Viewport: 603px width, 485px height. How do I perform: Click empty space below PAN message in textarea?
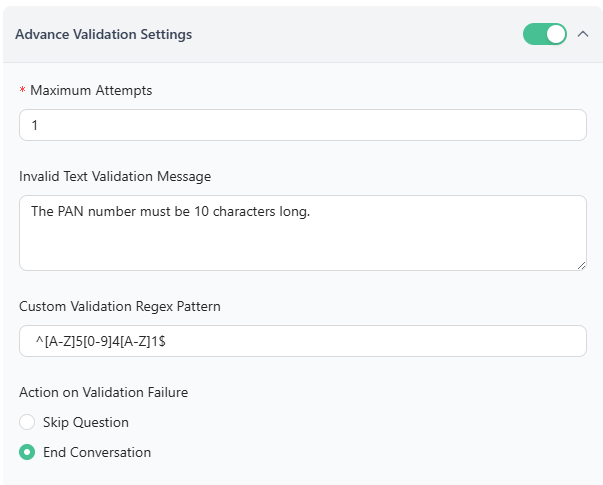[300, 248]
